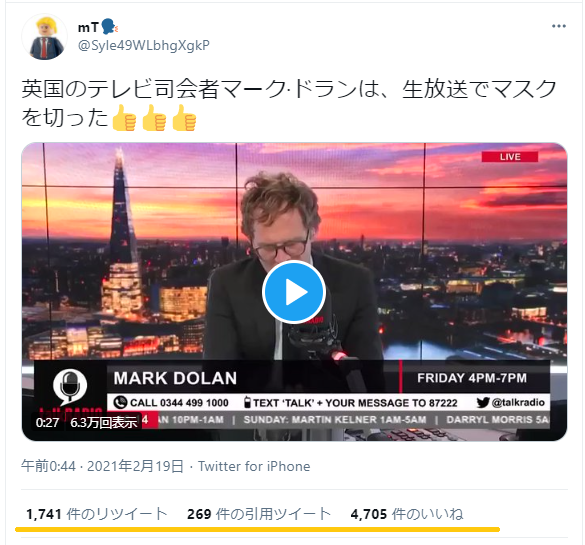Play the Mark Dolan video

294,291
